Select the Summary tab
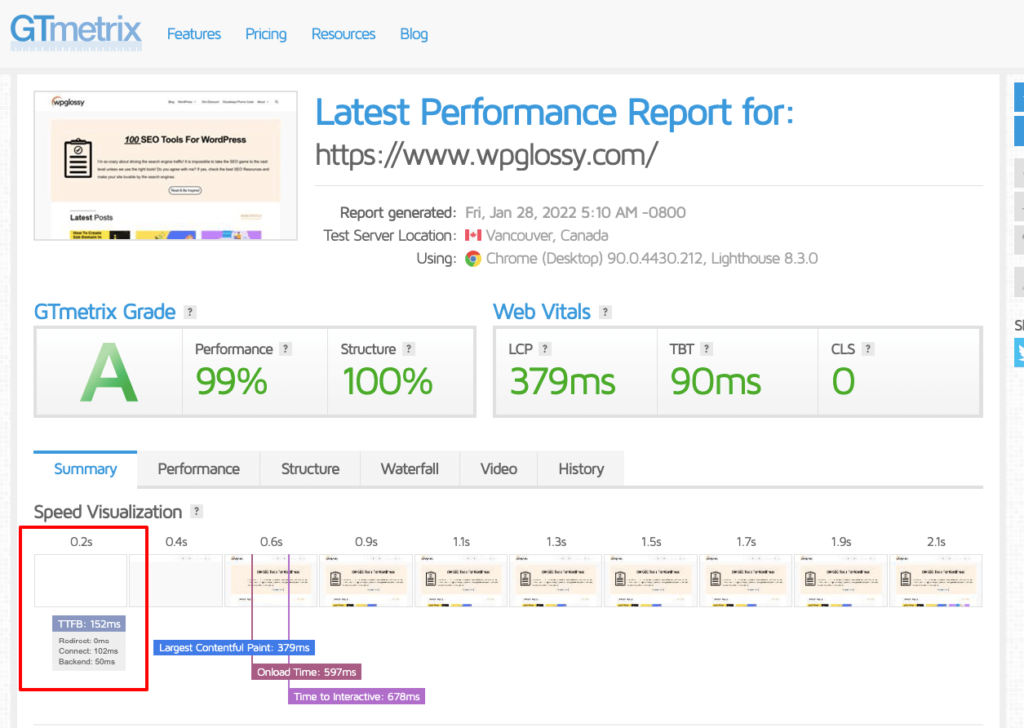Viewport: 1024px width, 728px height. coord(86,469)
